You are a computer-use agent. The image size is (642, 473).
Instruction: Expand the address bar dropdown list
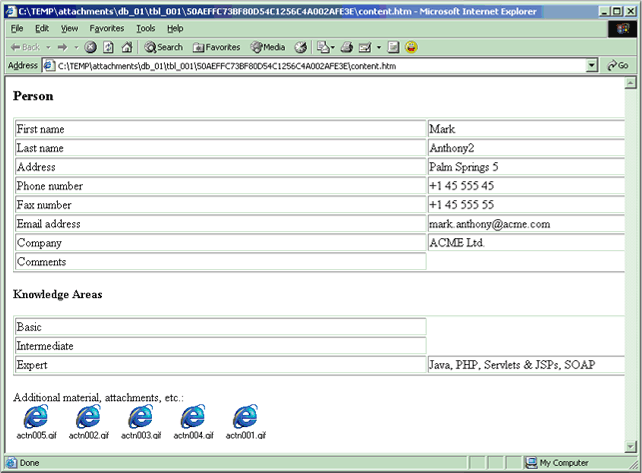tap(592, 66)
